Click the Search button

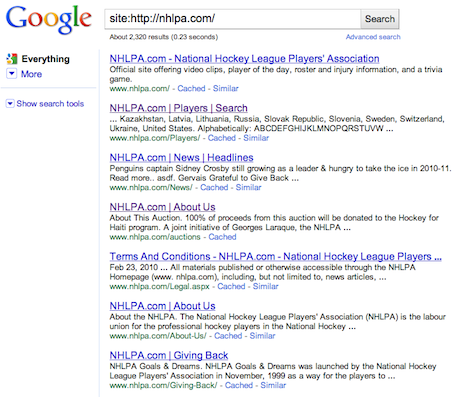coord(380,19)
